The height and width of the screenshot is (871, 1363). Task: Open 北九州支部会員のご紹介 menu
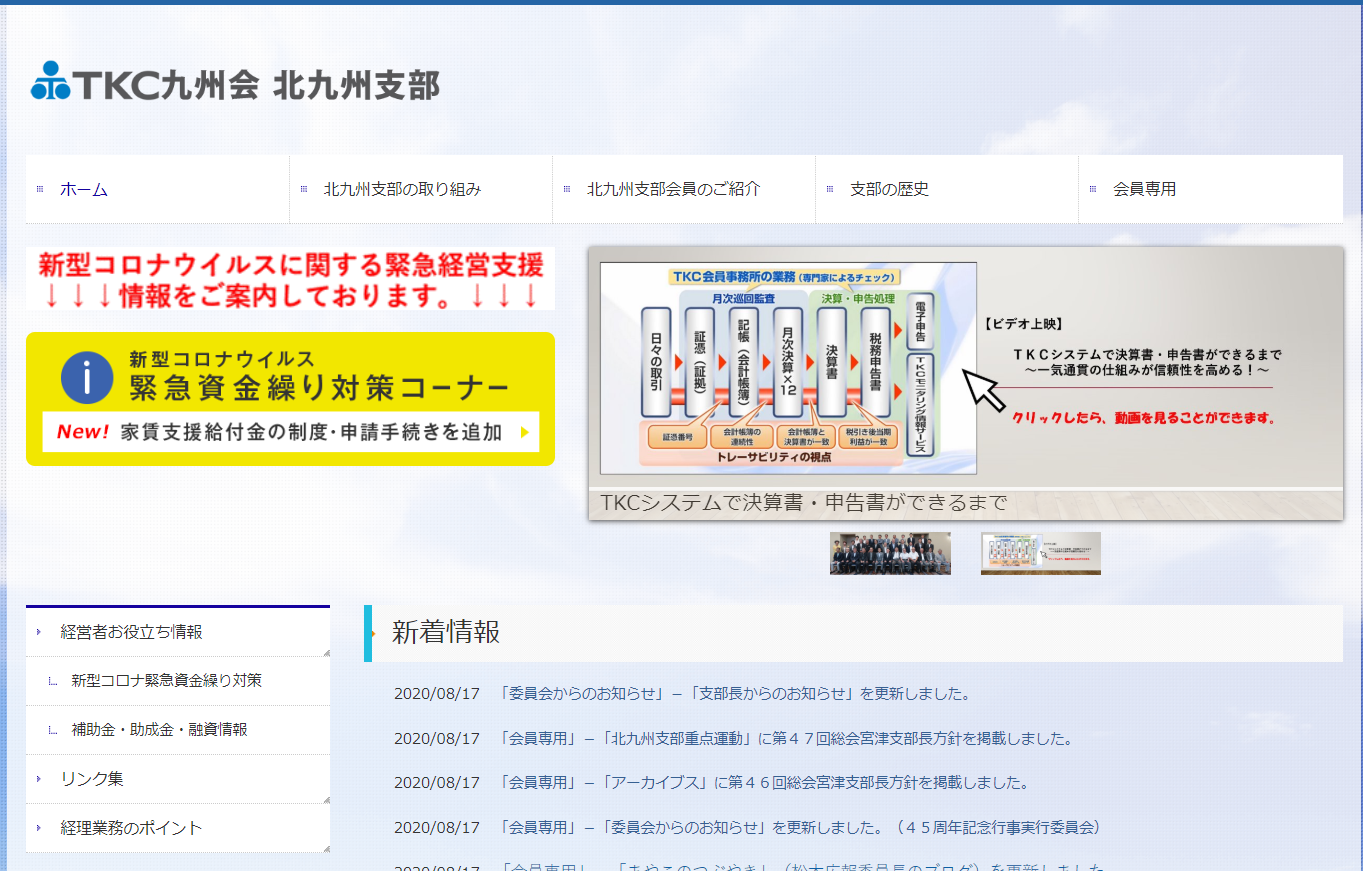[x=684, y=189]
